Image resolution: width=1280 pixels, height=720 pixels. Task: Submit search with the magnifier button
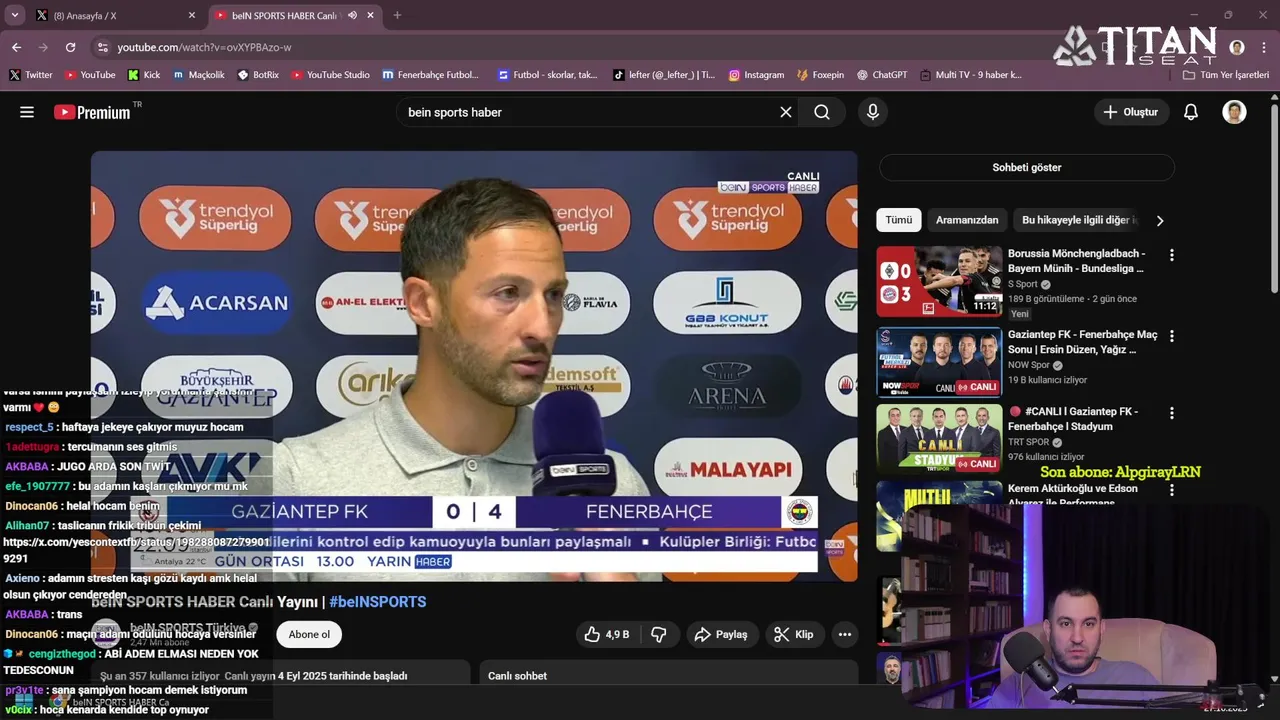pos(822,112)
